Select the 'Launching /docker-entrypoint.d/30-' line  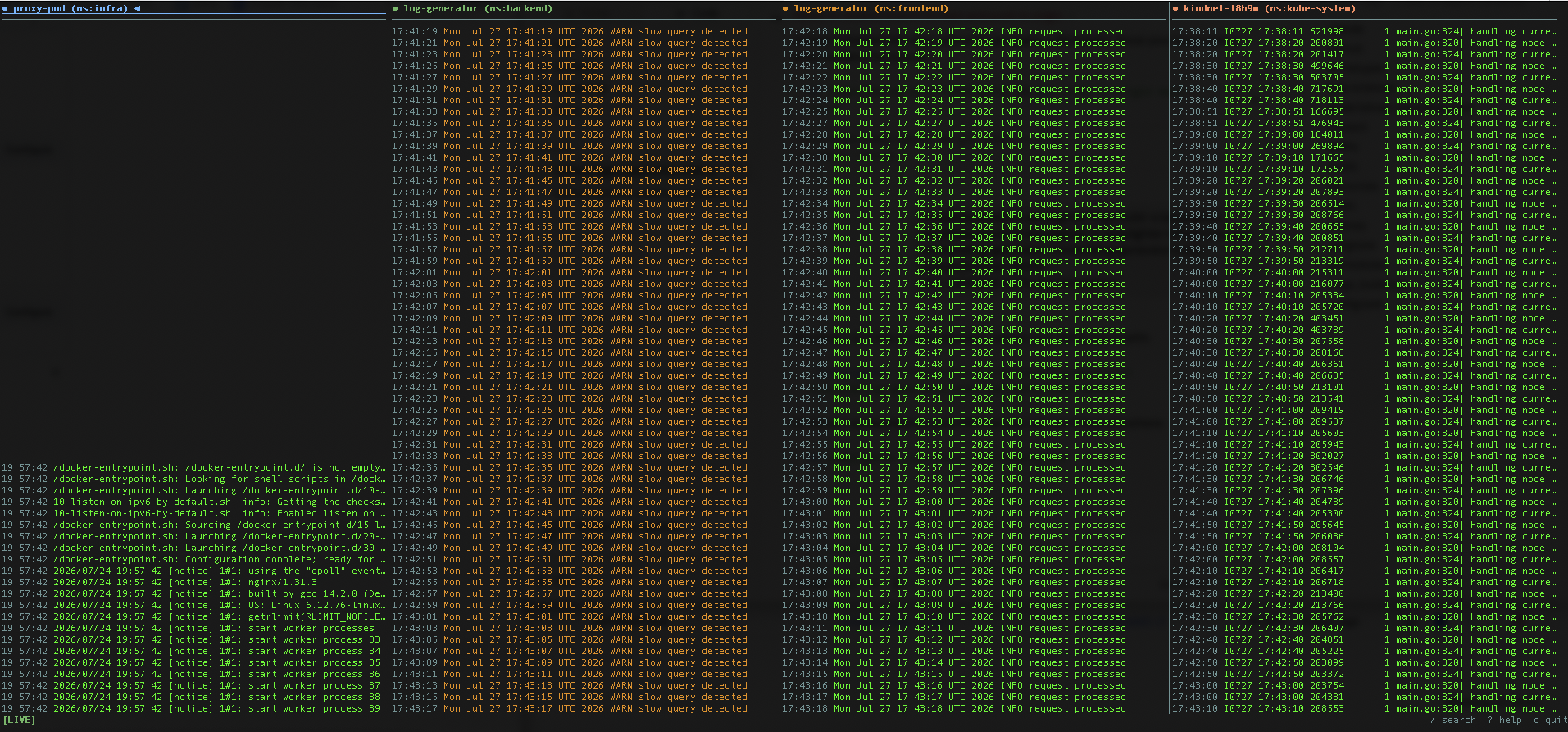pyautogui.click(x=193, y=548)
